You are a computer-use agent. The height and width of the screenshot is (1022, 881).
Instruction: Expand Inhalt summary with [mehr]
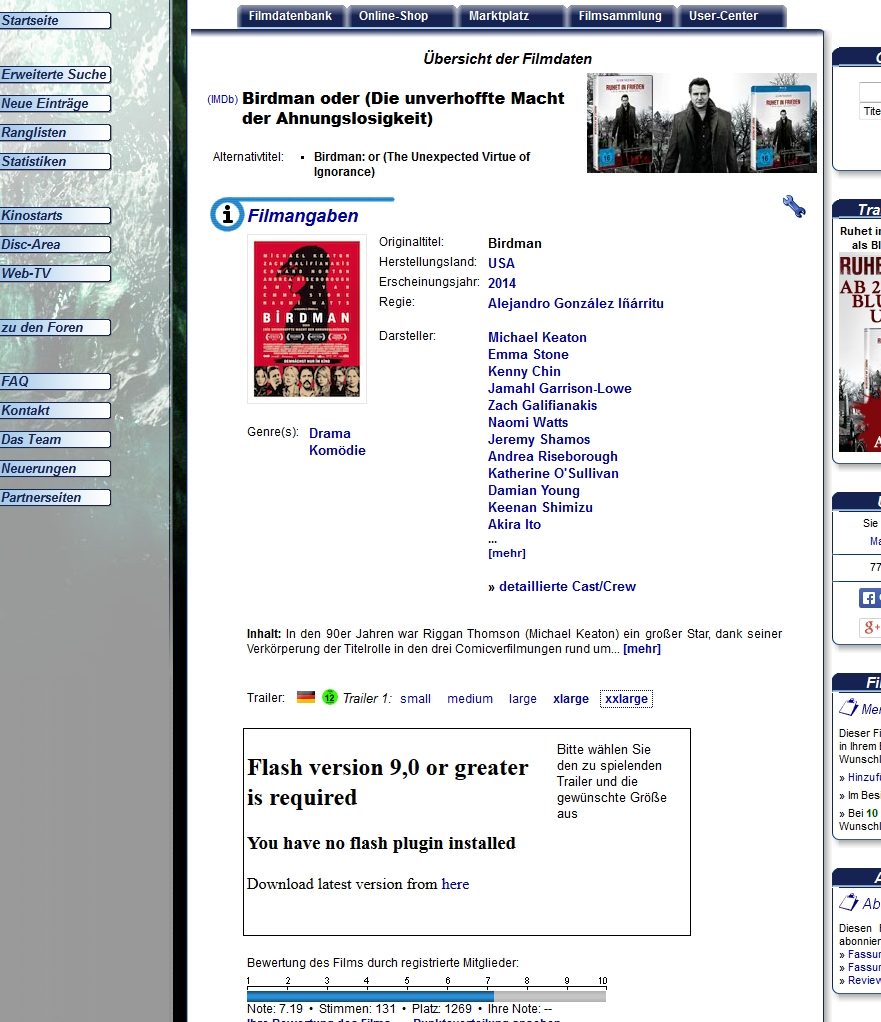click(x=642, y=649)
